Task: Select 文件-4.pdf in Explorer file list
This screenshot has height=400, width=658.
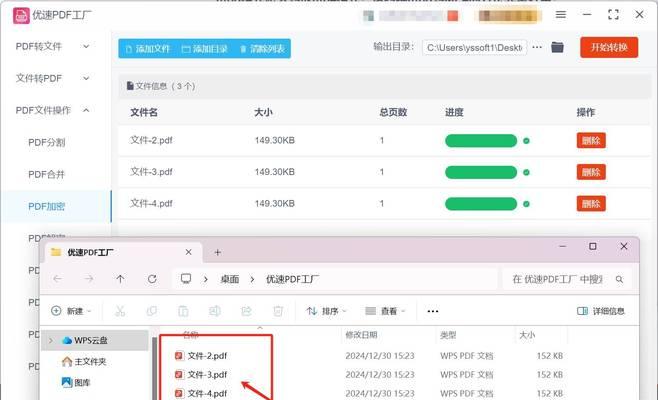Action: point(201,393)
